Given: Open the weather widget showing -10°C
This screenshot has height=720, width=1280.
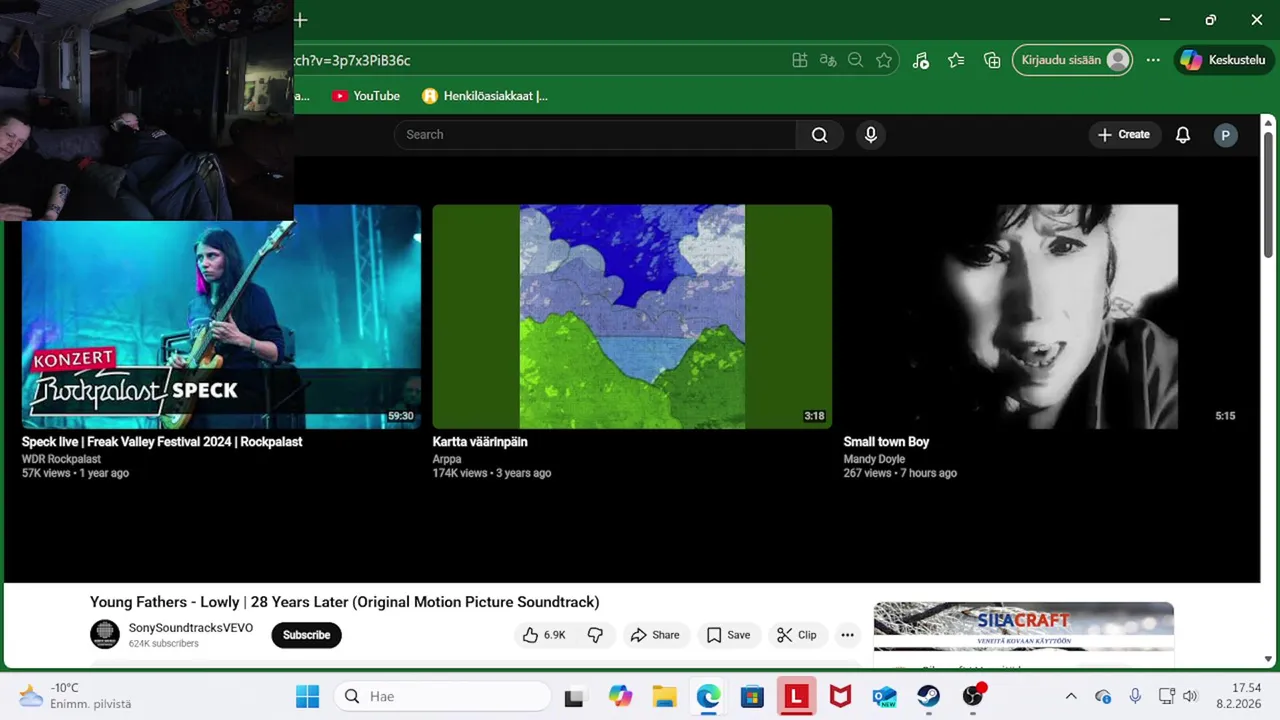Looking at the screenshot, I should pos(75,696).
